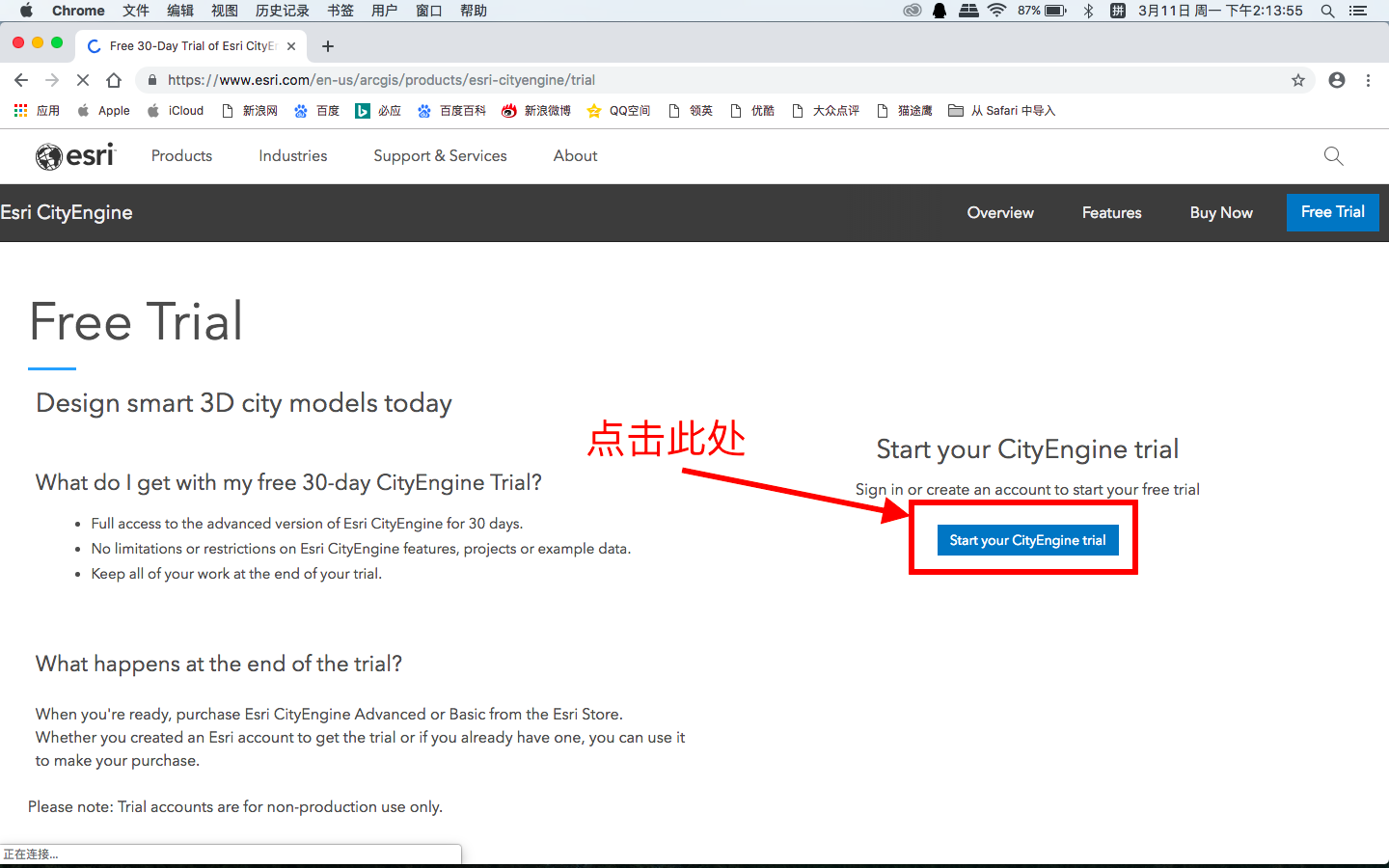Expand the About navigation menu

tap(575, 156)
